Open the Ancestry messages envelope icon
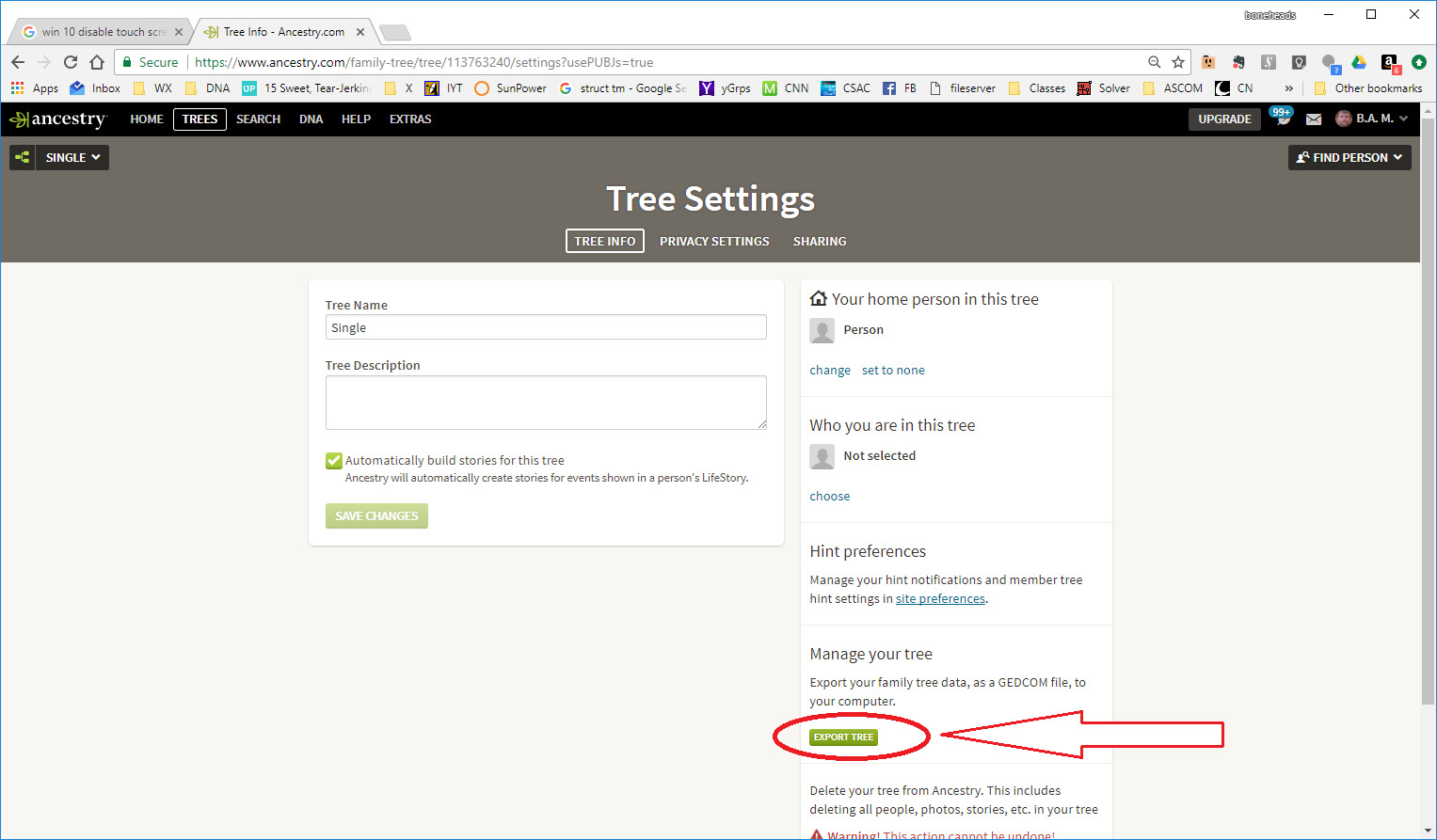This screenshot has width=1437, height=840. point(1314,119)
